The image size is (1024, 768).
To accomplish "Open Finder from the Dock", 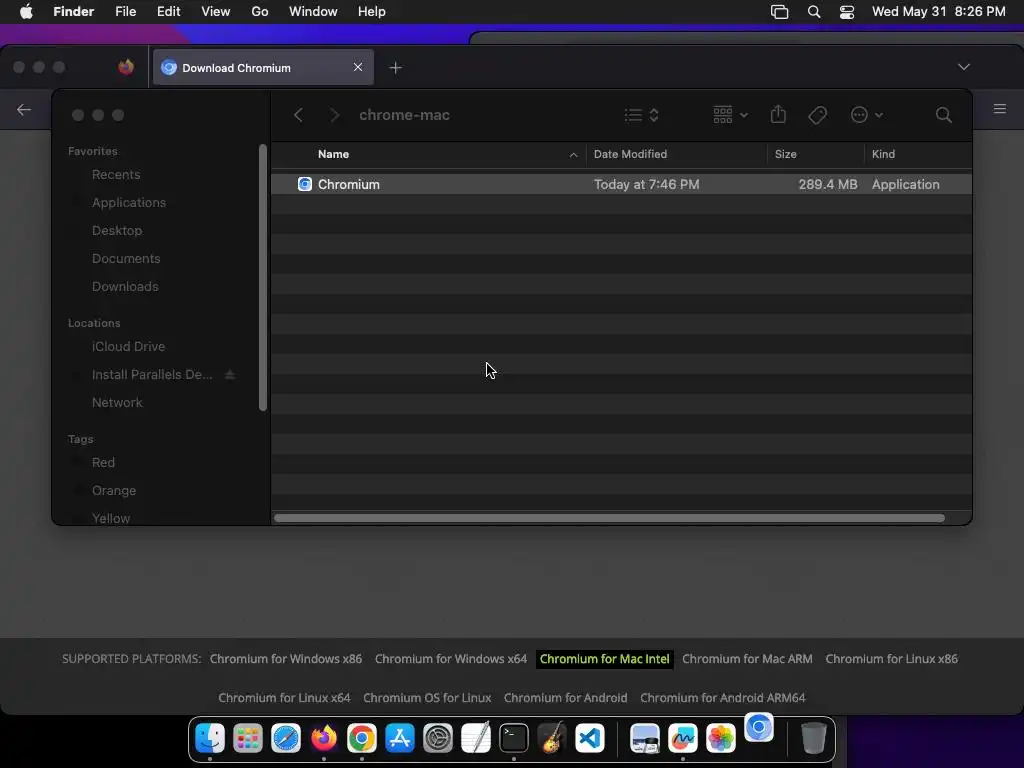I will tap(210, 739).
